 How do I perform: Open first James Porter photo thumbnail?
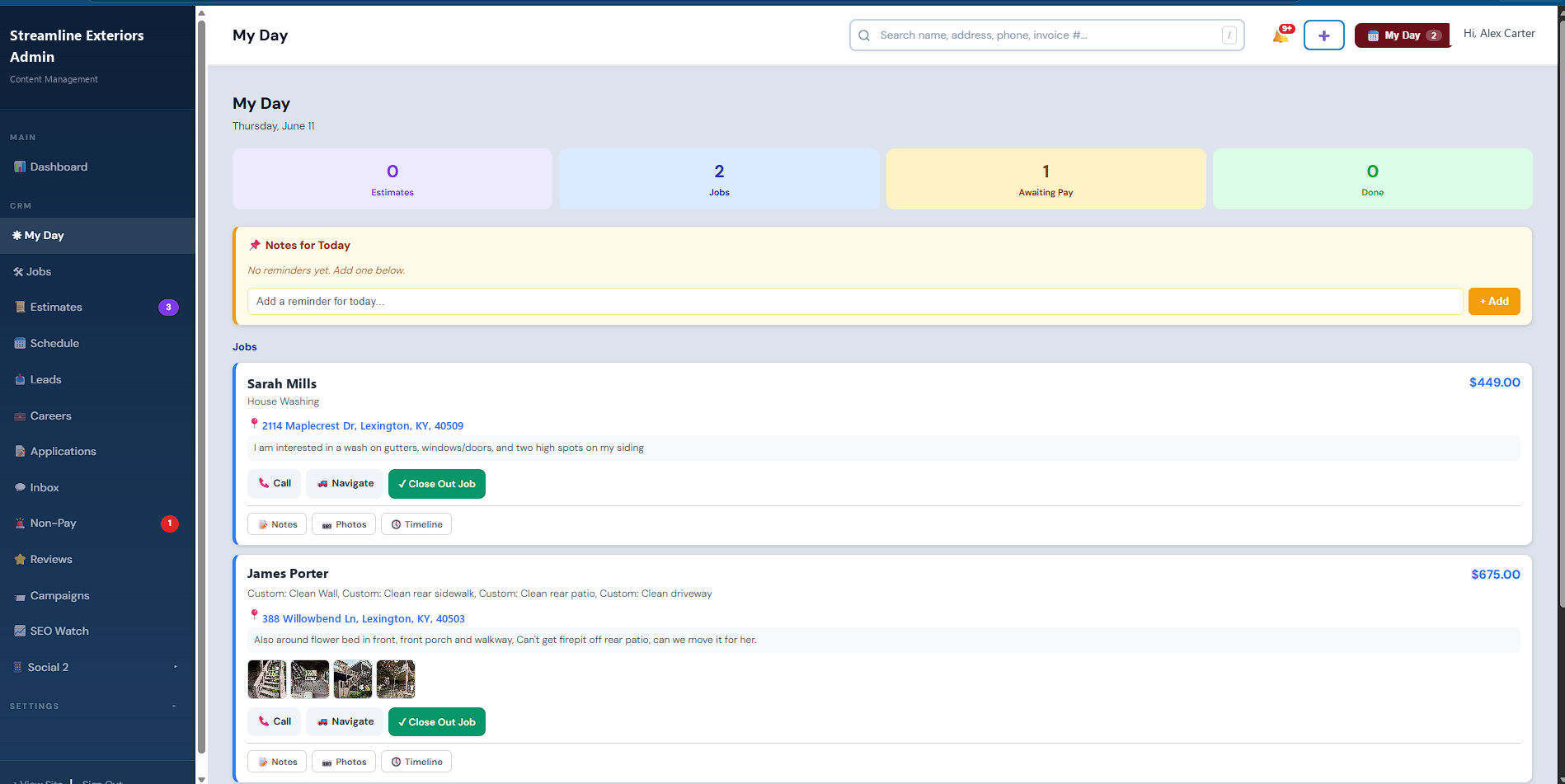point(267,679)
